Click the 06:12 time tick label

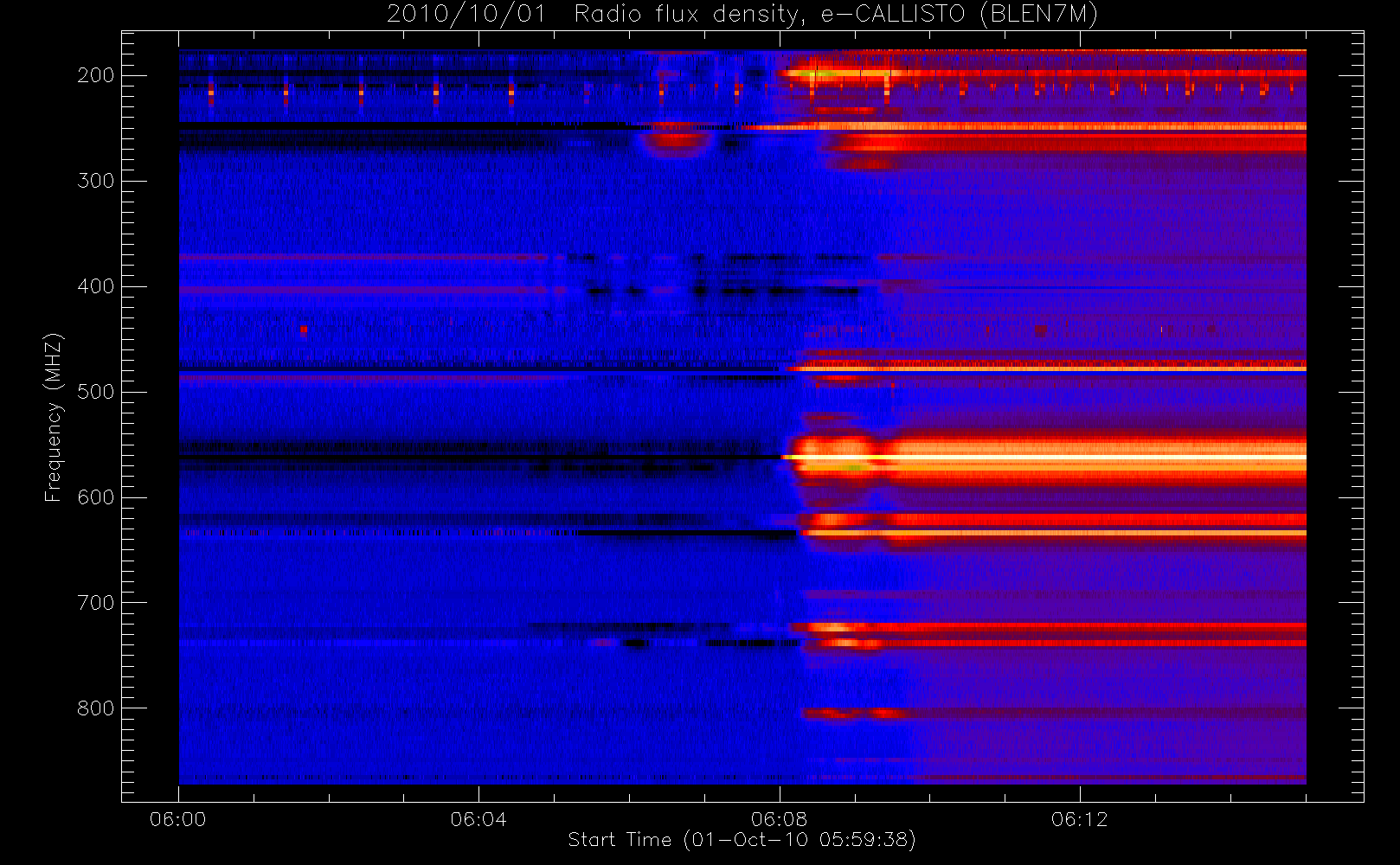(x=1079, y=819)
